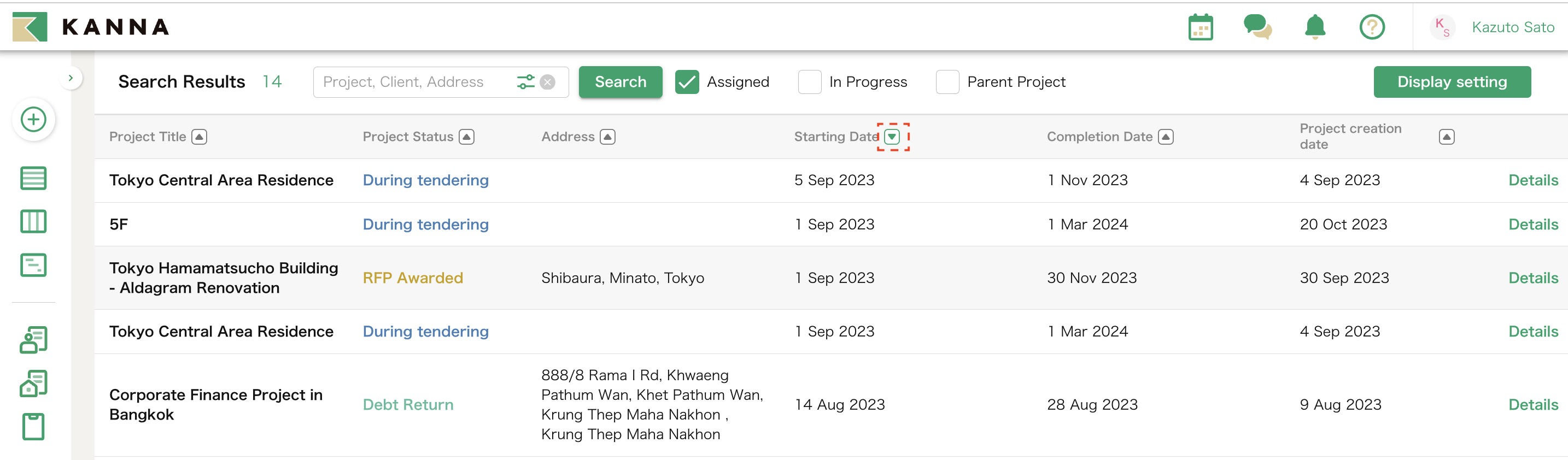Open Display setting
The height and width of the screenshot is (460, 1568).
pyautogui.click(x=1452, y=81)
